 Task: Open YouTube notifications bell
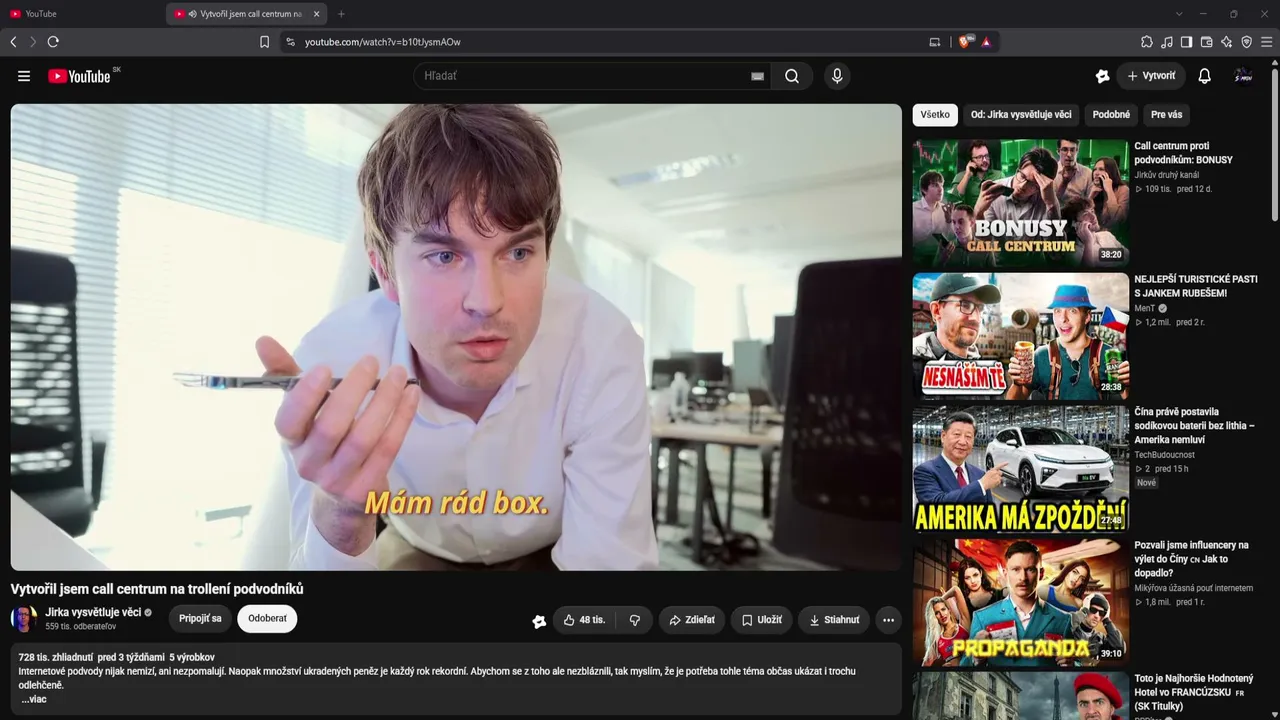click(1205, 76)
